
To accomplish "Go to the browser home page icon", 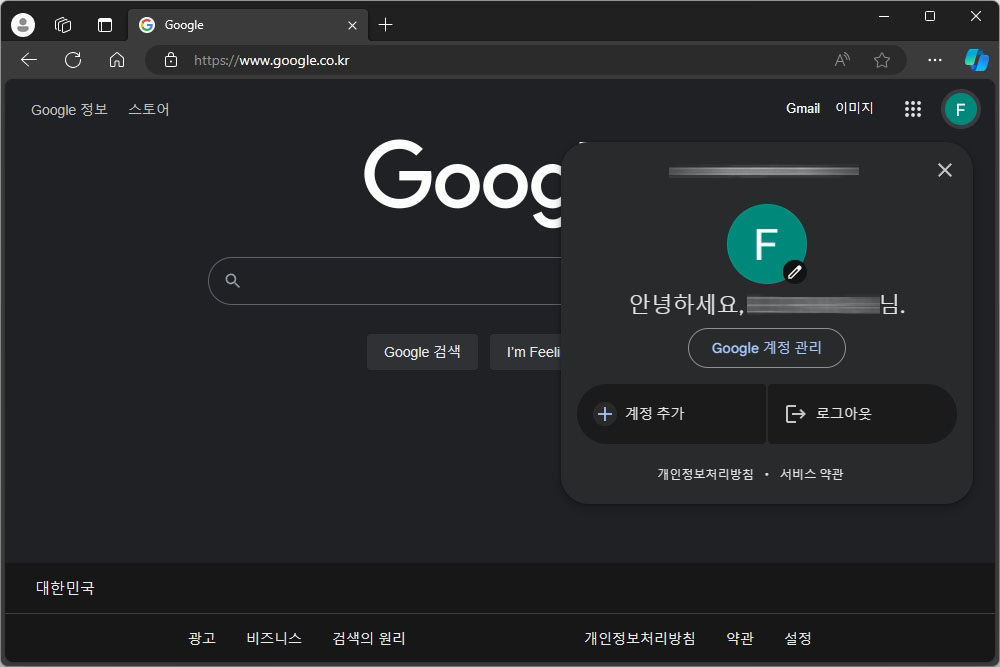I will (x=117, y=60).
